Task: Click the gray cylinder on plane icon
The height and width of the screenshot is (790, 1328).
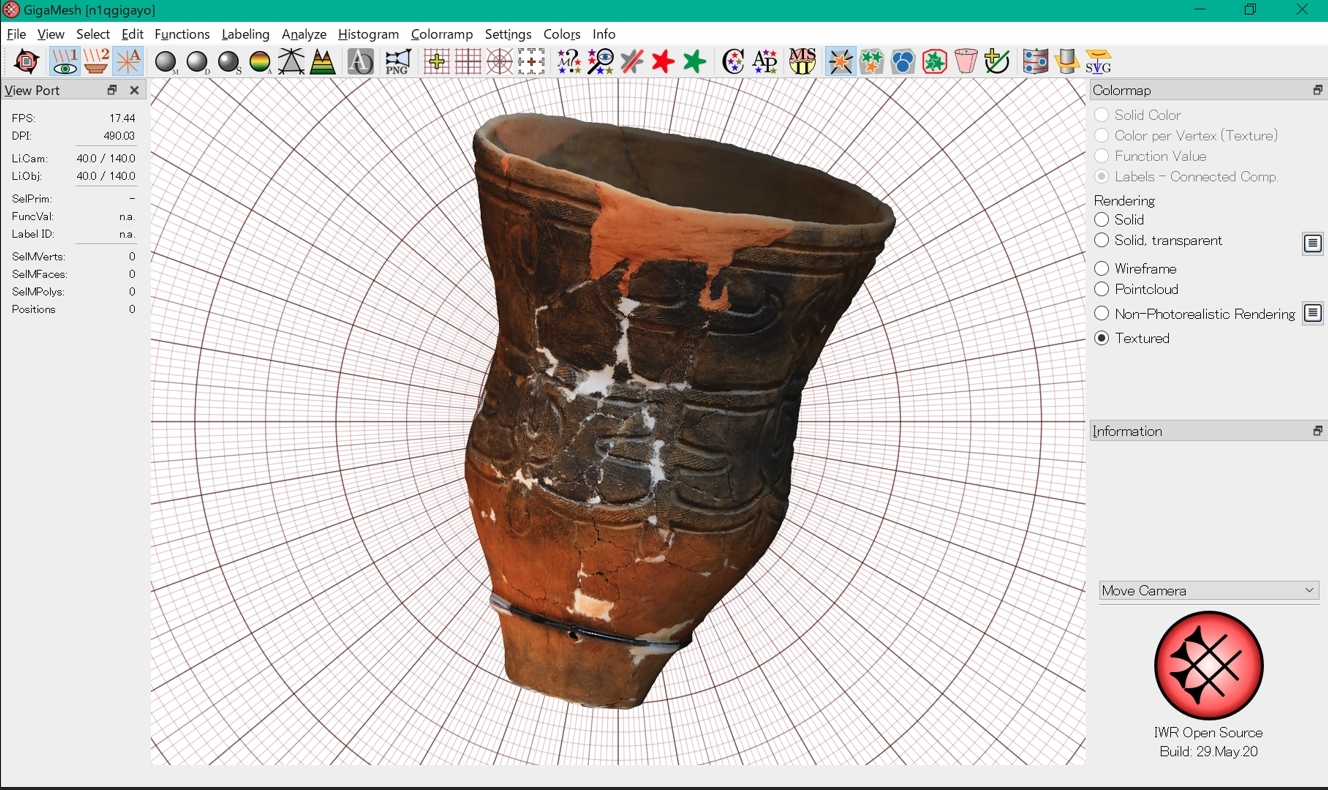Action: (1067, 62)
